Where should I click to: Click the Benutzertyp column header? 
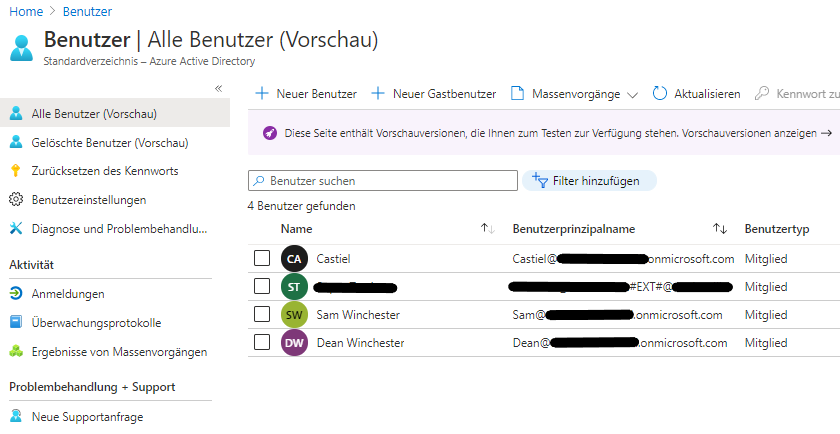click(x=777, y=229)
